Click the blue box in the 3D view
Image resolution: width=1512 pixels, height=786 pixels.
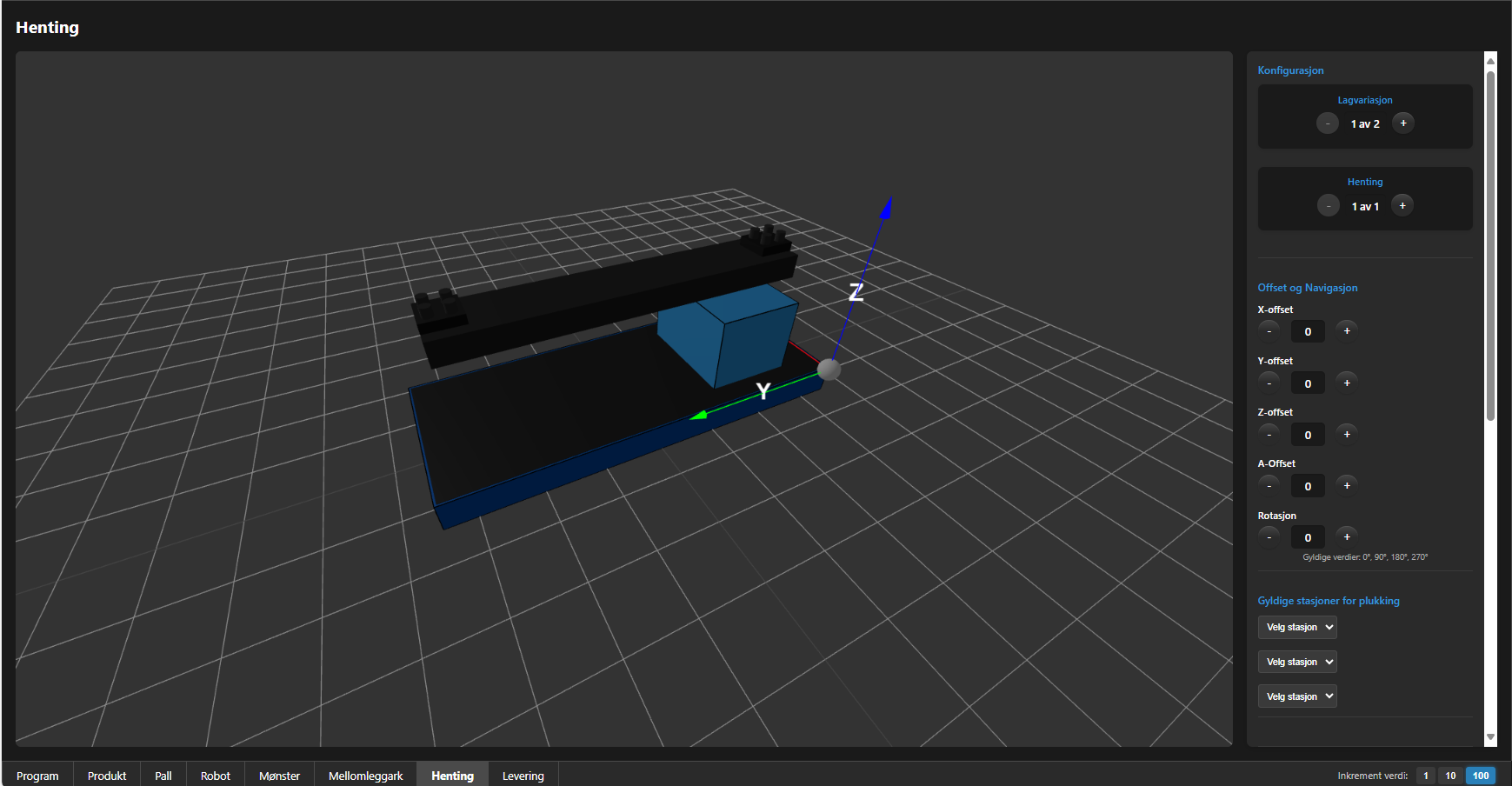tap(729, 335)
